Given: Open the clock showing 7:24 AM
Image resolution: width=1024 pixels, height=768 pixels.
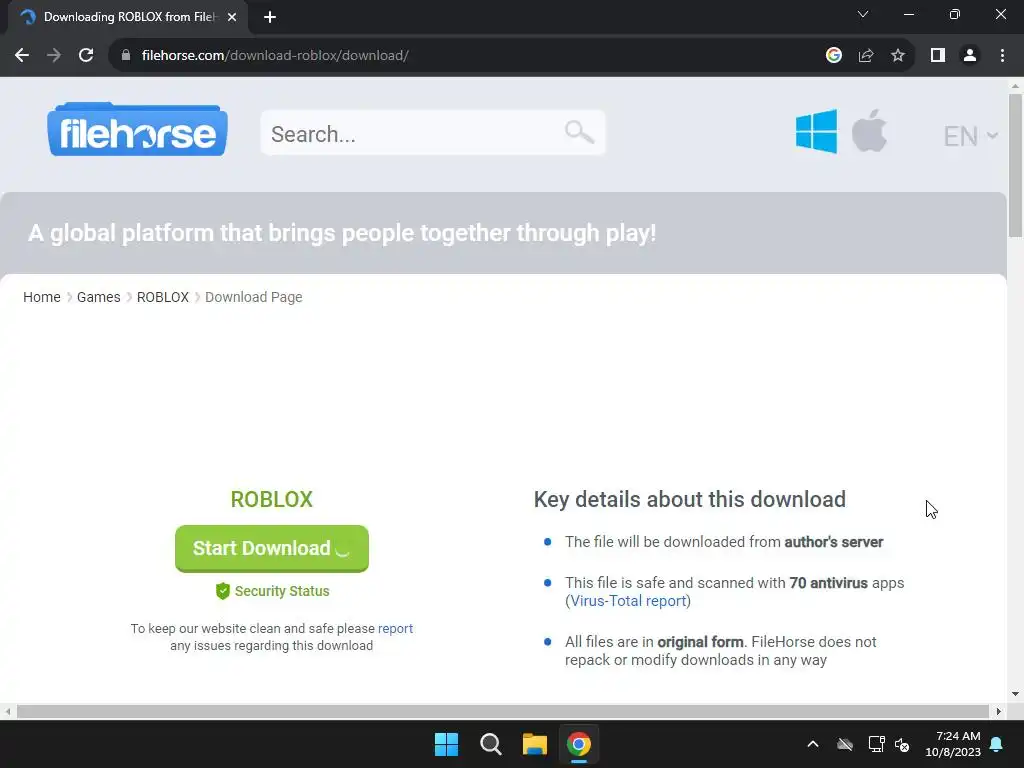Looking at the screenshot, I should pos(953,744).
